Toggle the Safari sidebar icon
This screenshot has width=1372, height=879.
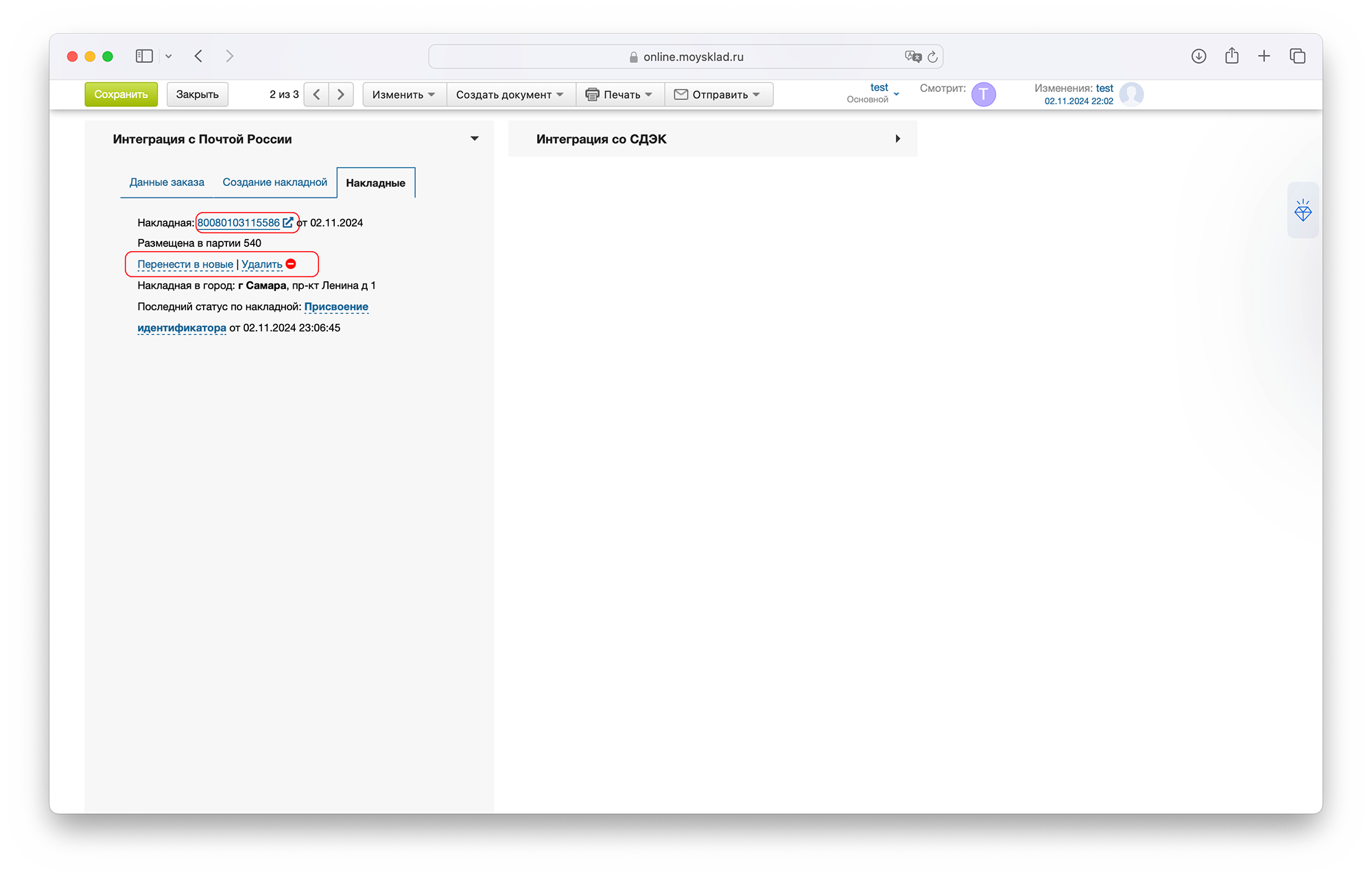(x=144, y=56)
